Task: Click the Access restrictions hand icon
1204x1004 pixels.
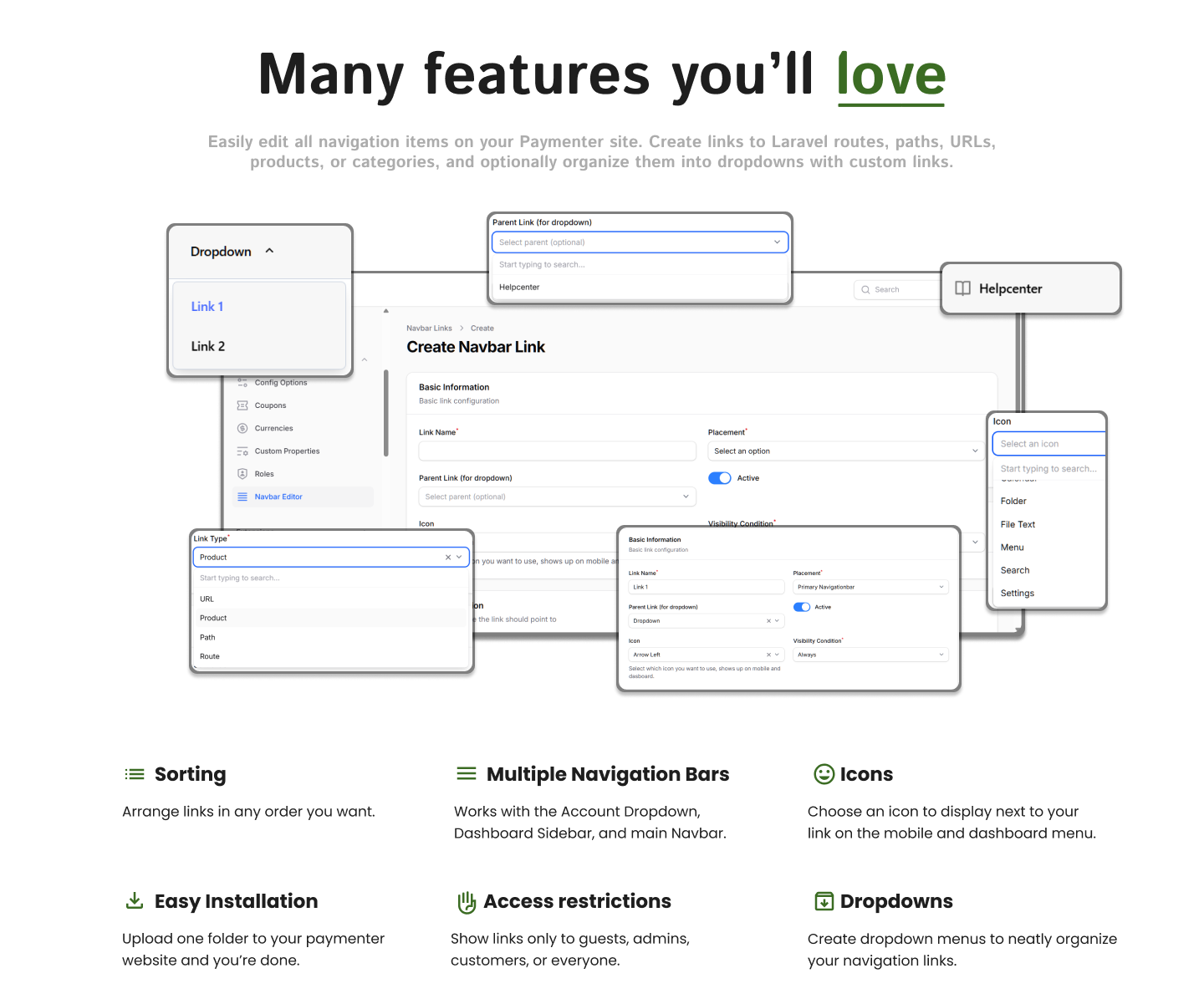Action: (466, 901)
